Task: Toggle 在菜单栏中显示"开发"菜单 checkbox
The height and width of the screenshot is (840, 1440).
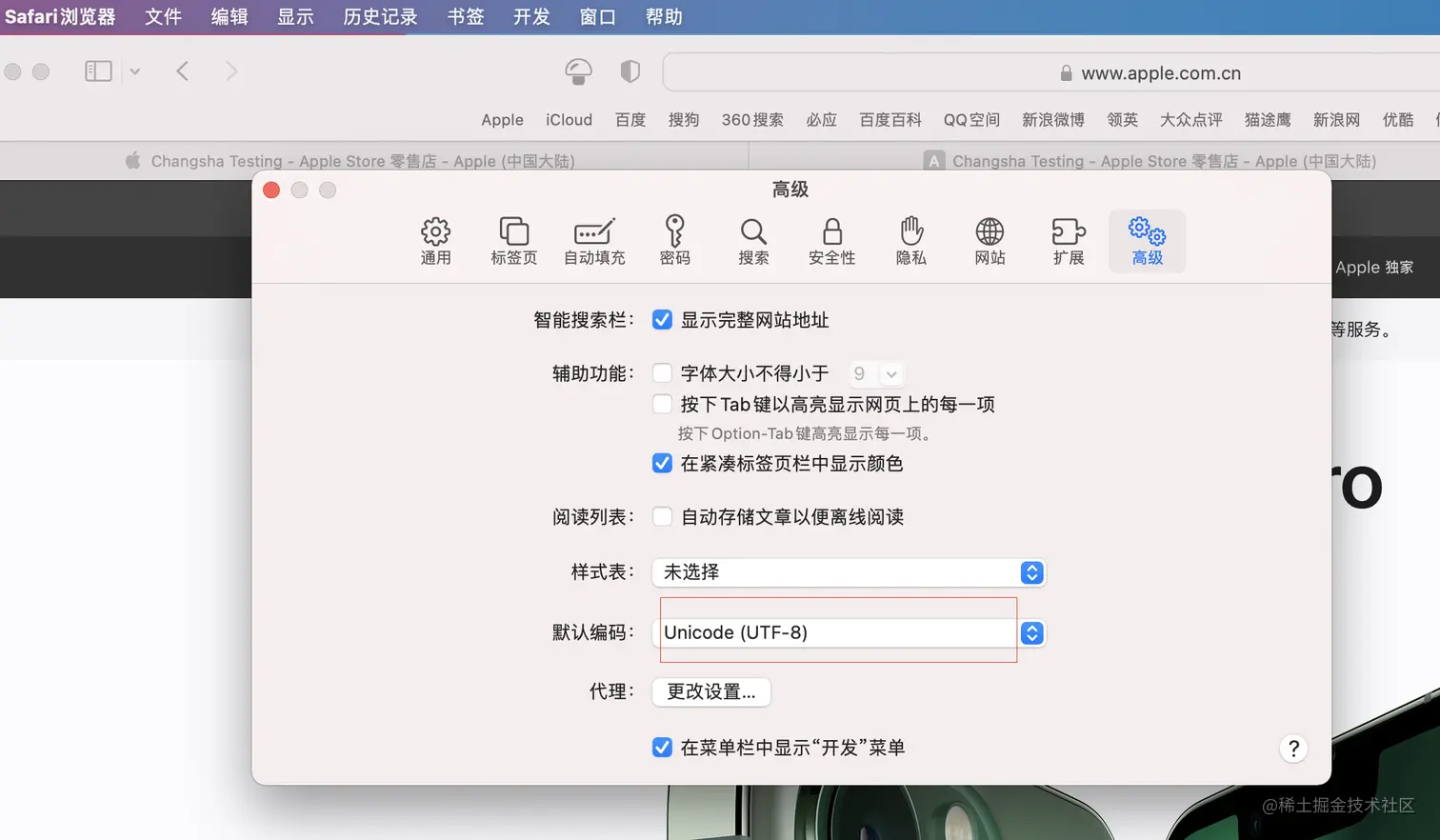Action: (662, 748)
